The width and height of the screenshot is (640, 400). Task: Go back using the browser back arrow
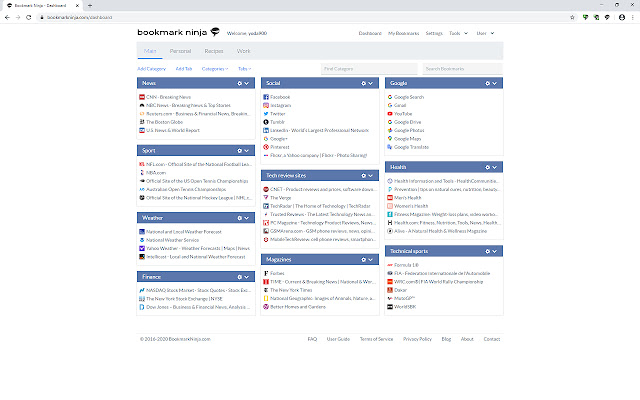[x=7, y=17]
